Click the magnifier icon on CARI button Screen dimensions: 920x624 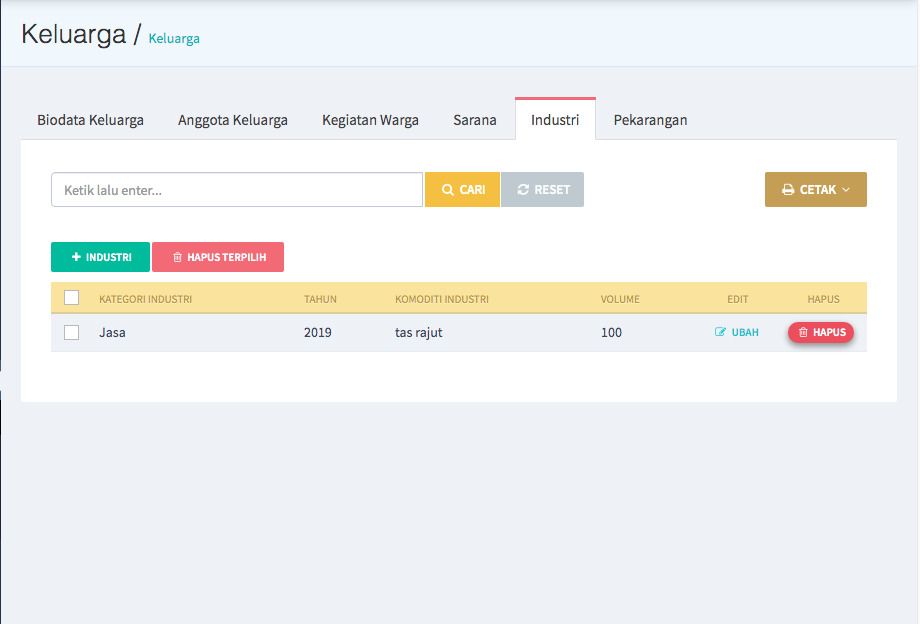(x=448, y=190)
